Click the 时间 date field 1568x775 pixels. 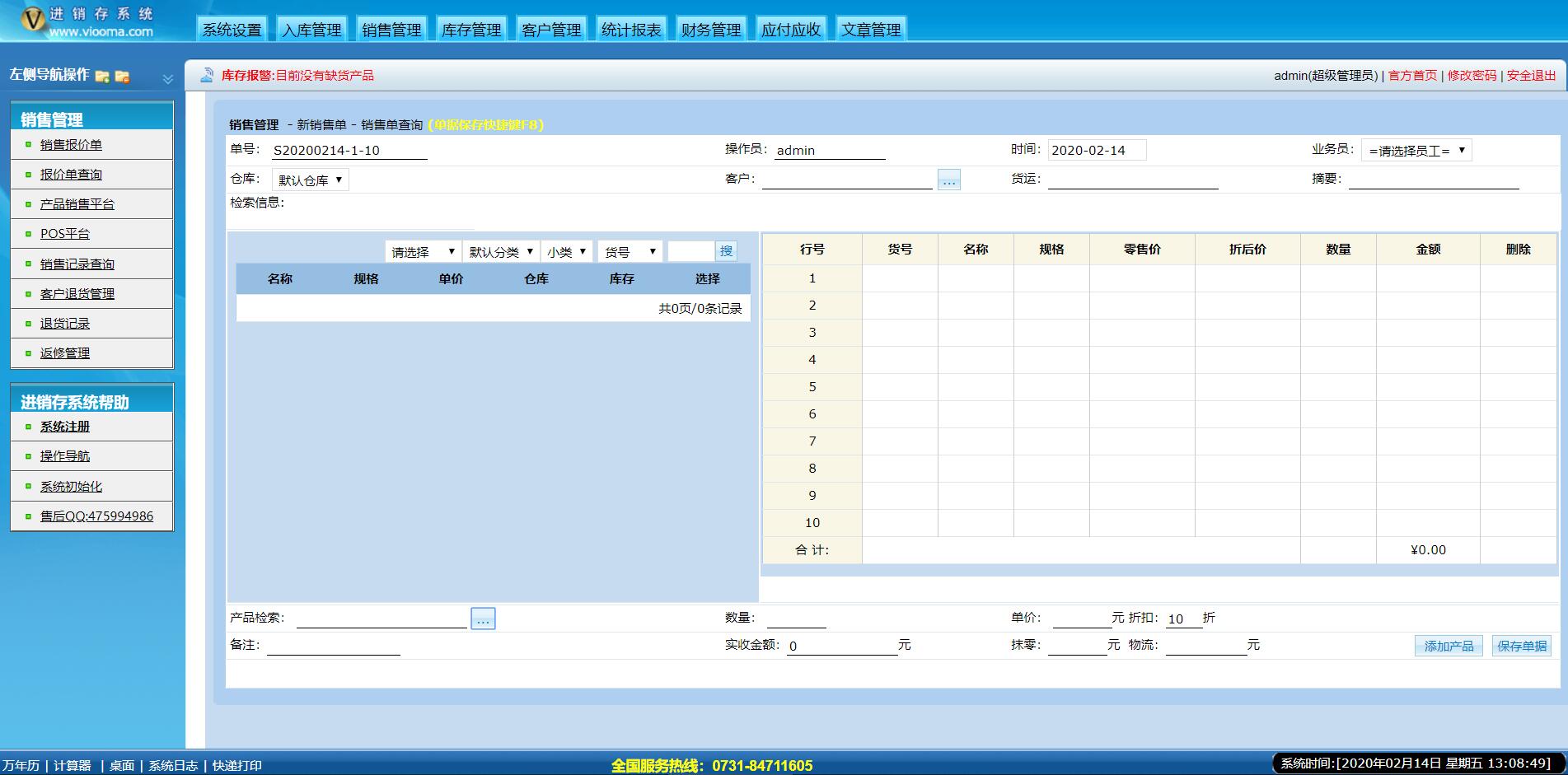tap(1097, 150)
